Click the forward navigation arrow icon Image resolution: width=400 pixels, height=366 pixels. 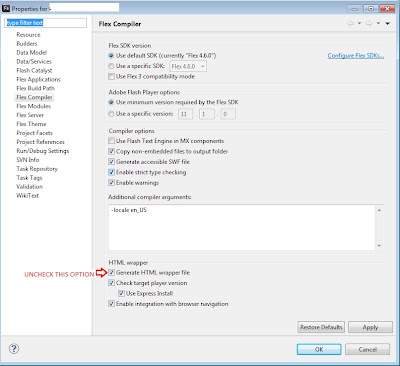point(369,23)
